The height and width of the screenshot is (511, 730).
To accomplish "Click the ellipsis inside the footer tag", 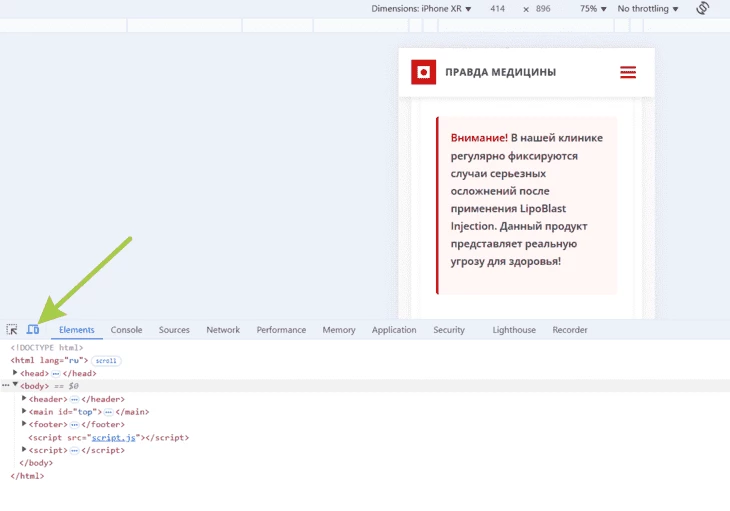I will pyautogui.click(x=74, y=424).
